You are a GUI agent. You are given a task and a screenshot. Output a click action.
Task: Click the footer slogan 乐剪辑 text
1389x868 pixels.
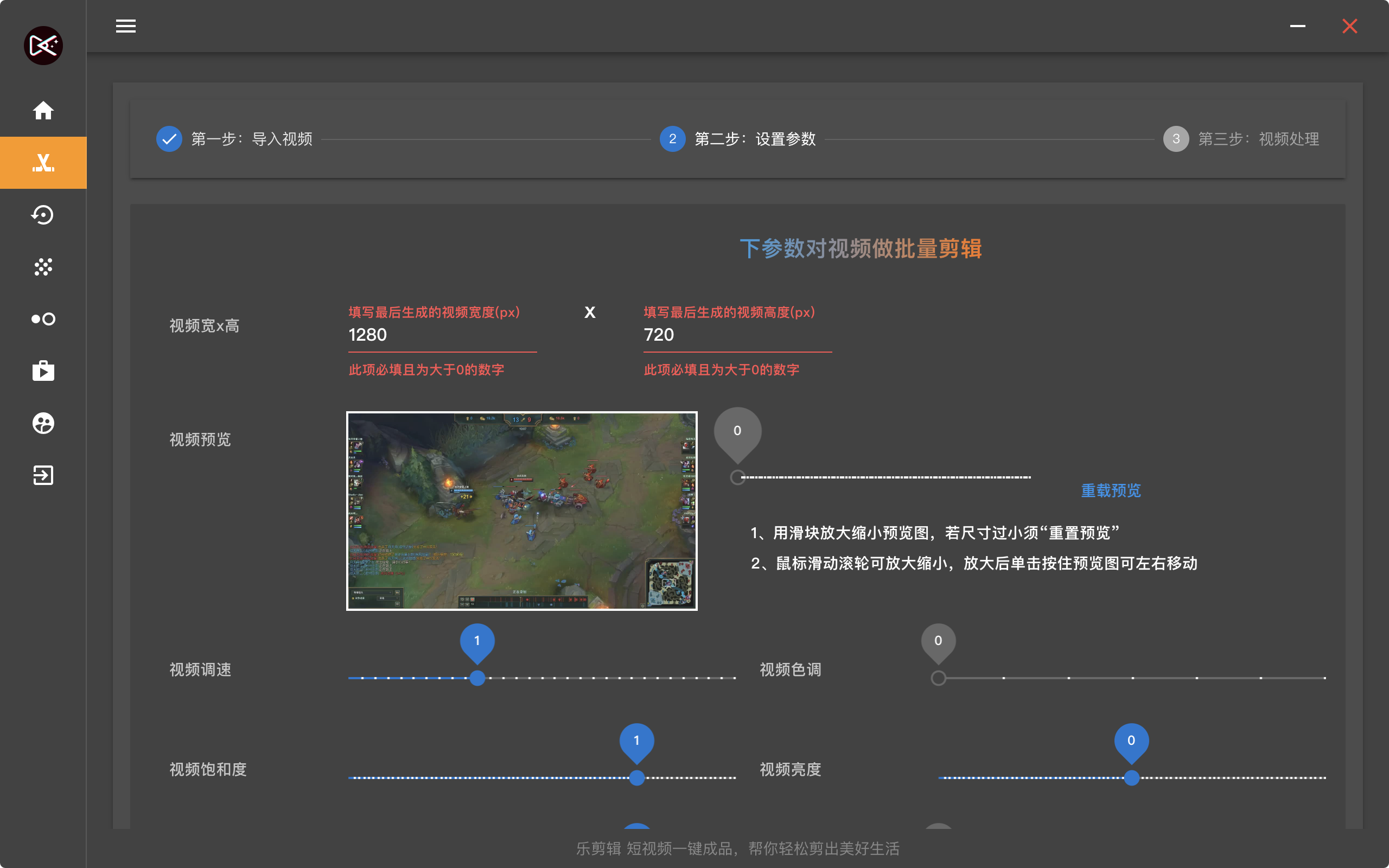point(737,848)
